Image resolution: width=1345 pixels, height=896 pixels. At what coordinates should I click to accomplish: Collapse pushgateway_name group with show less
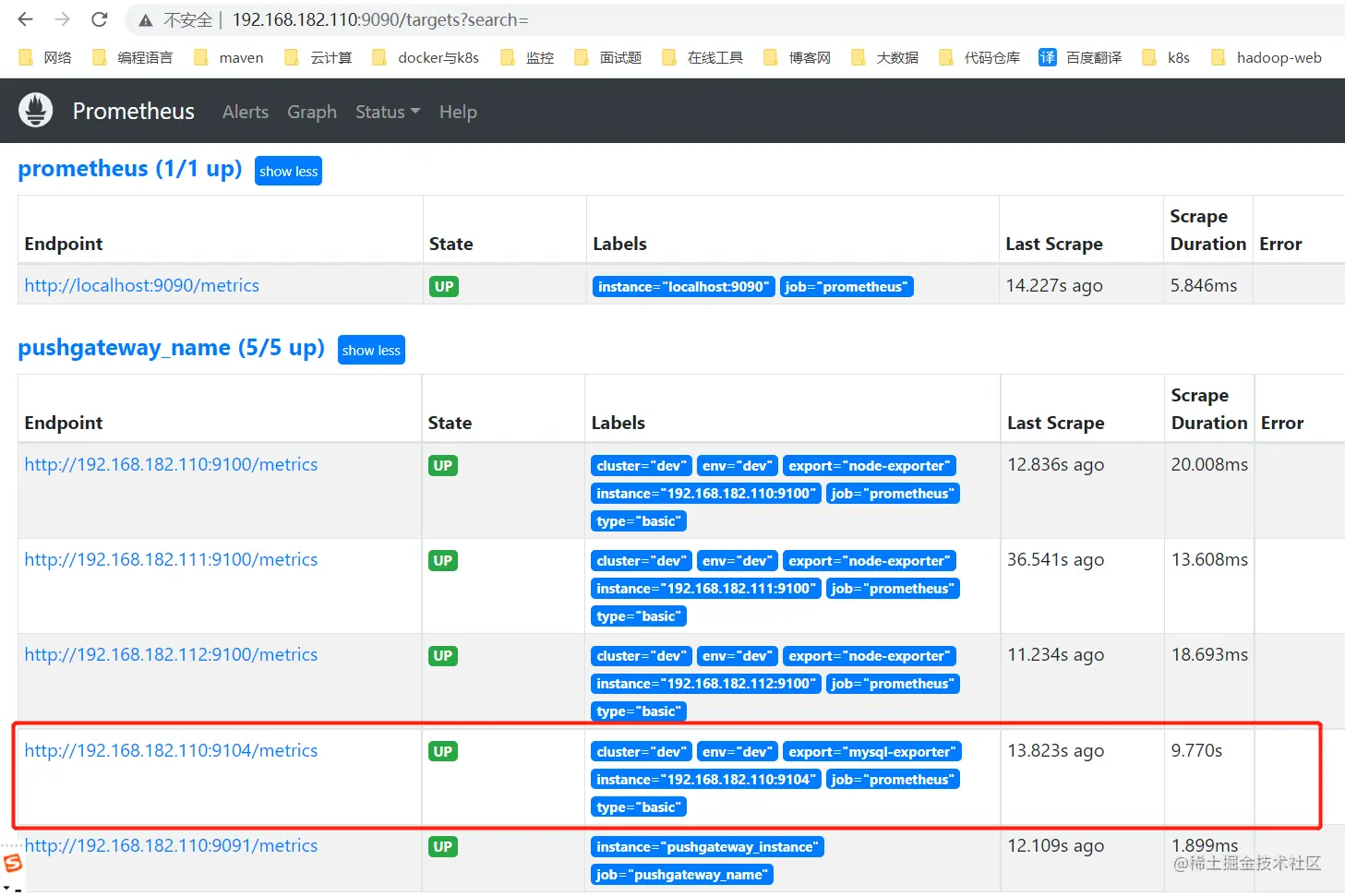[x=371, y=350]
